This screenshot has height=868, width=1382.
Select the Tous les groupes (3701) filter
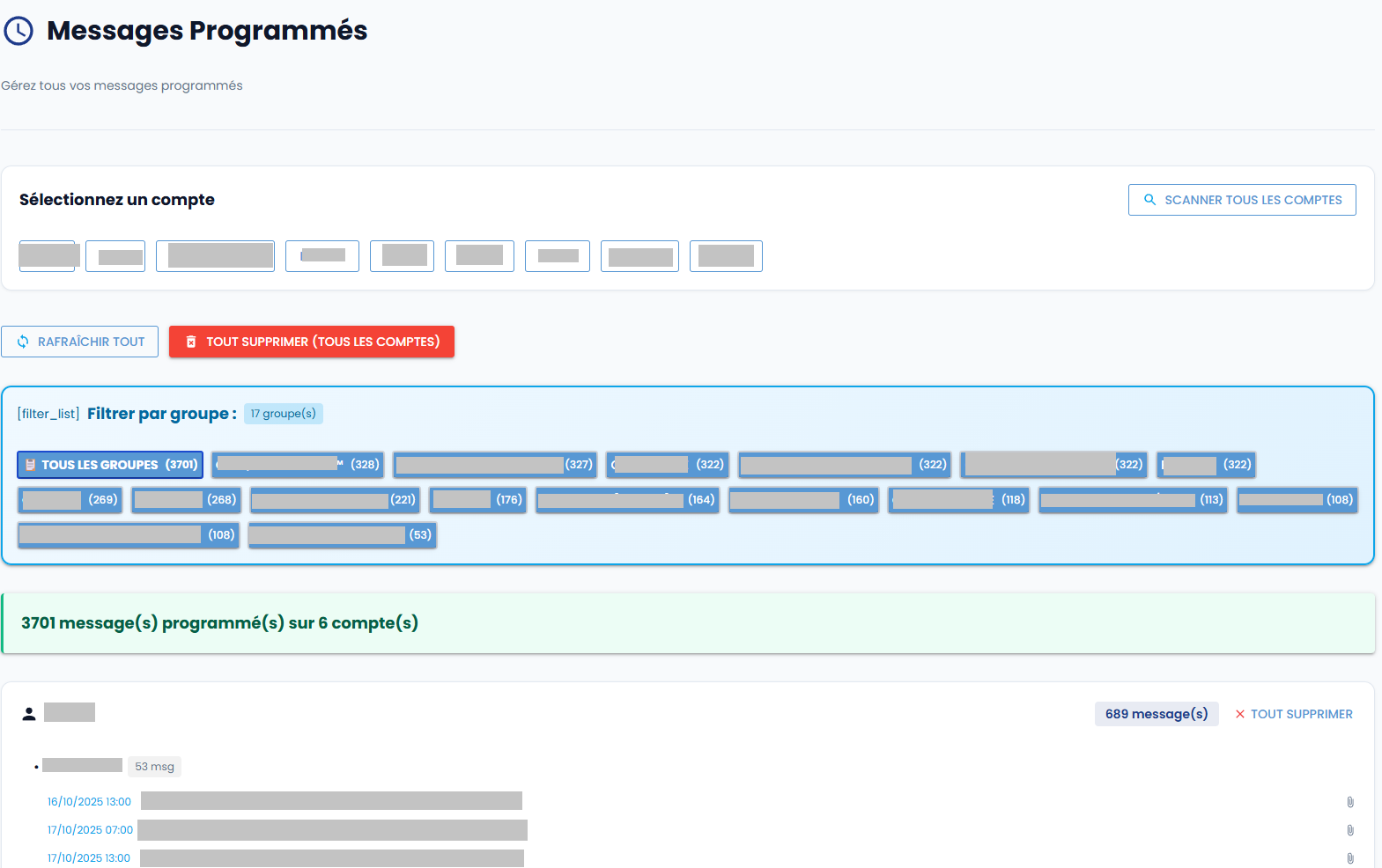(110, 465)
